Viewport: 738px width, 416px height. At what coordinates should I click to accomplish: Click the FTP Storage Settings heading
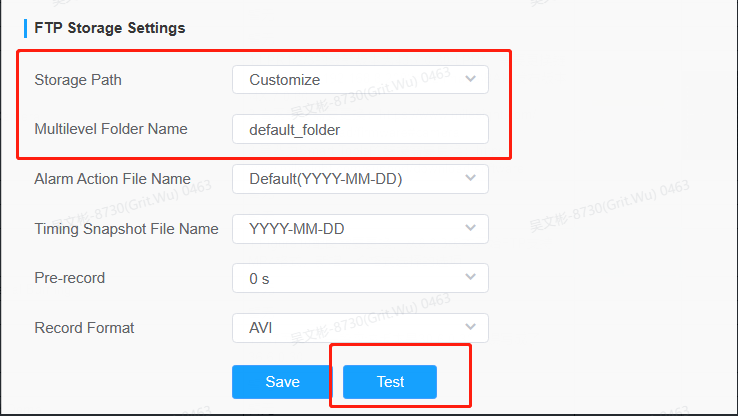coord(110,28)
